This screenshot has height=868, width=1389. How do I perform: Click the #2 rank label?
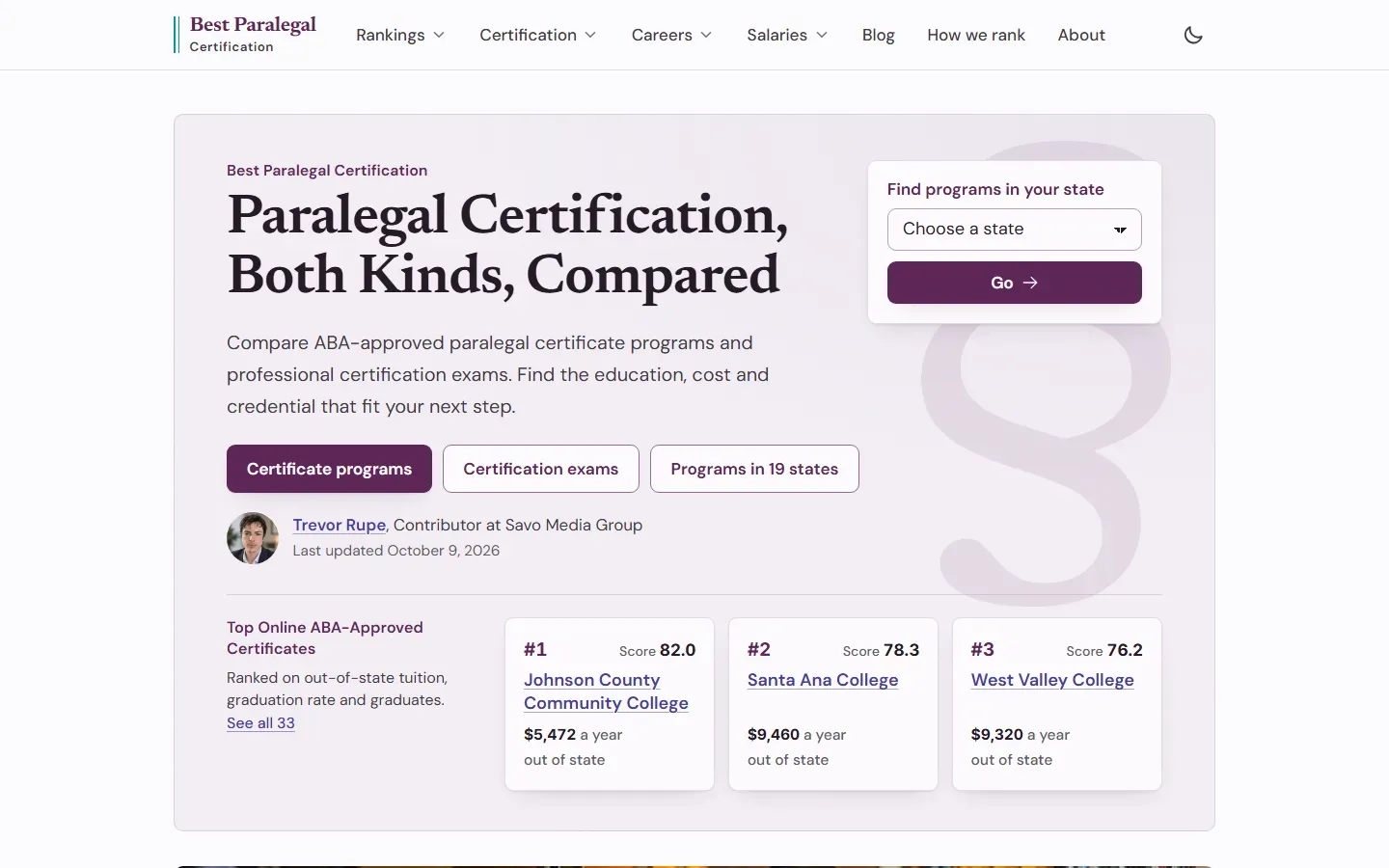point(759,649)
